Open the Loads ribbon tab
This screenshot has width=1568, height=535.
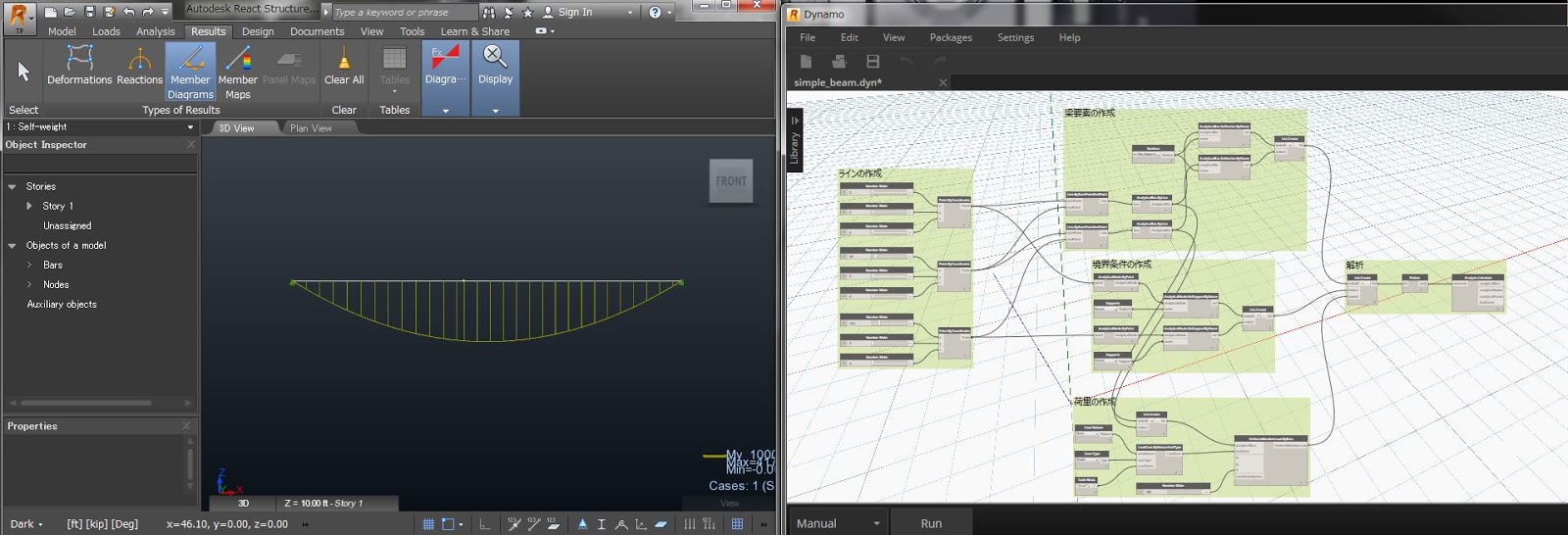[x=106, y=31]
